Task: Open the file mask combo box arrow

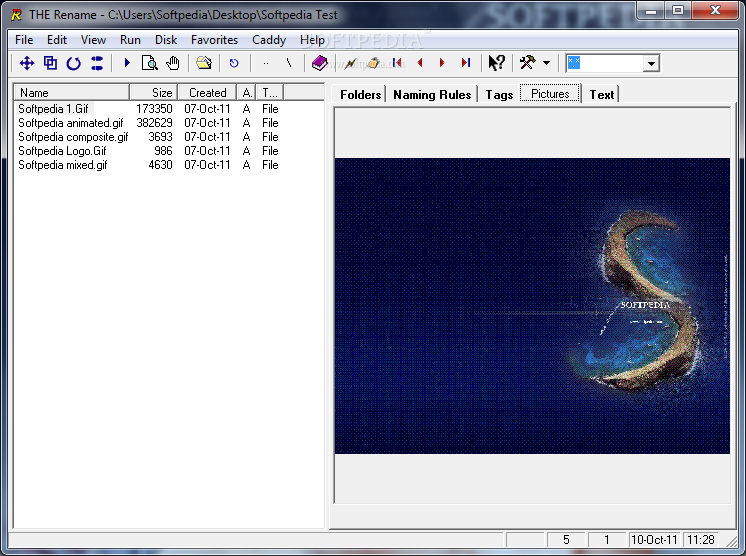Action: (x=651, y=63)
